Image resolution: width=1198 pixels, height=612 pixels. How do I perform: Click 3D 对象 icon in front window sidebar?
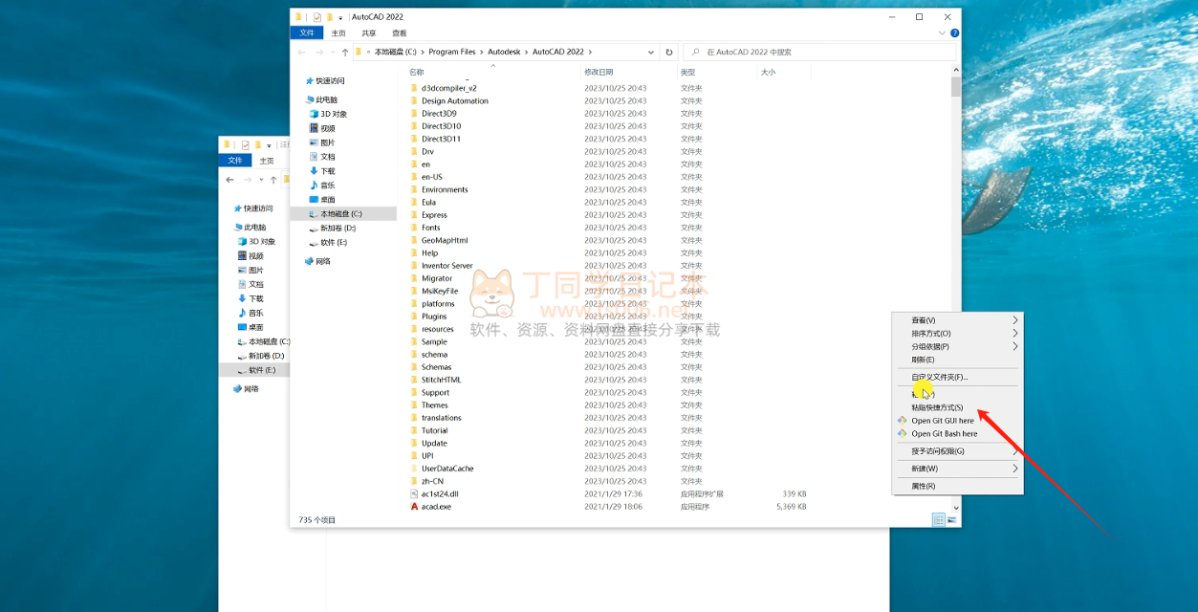pyautogui.click(x=313, y=114)
